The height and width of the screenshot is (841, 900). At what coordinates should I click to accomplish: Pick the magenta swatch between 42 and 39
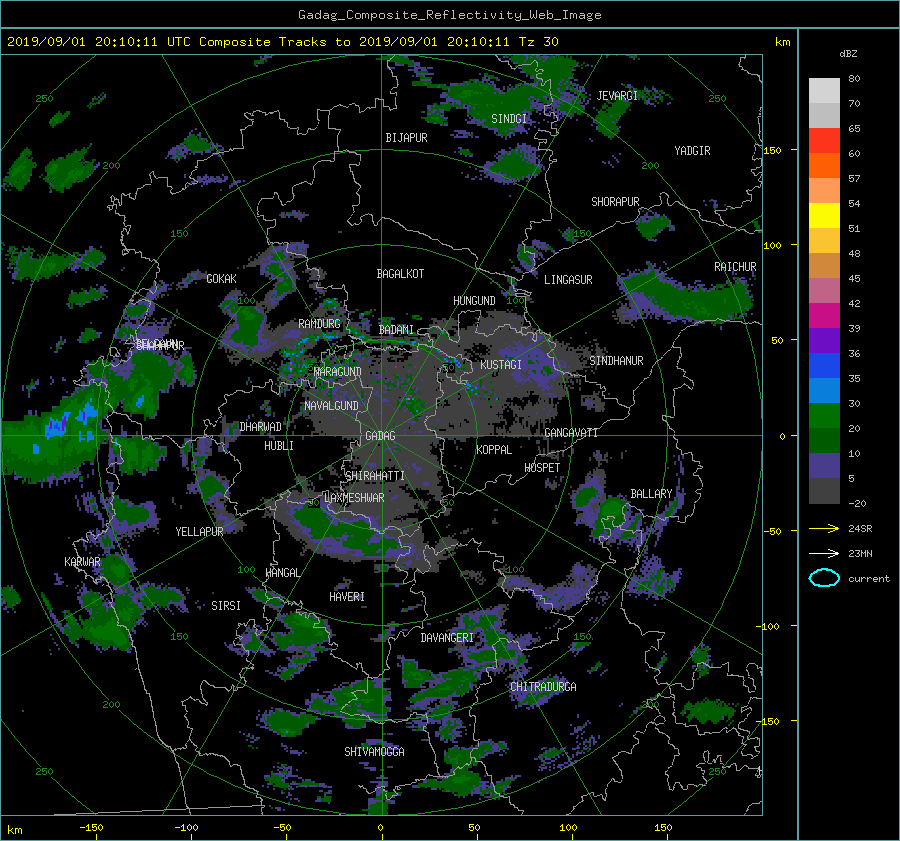pyautogui.click(x=824, y=316)
